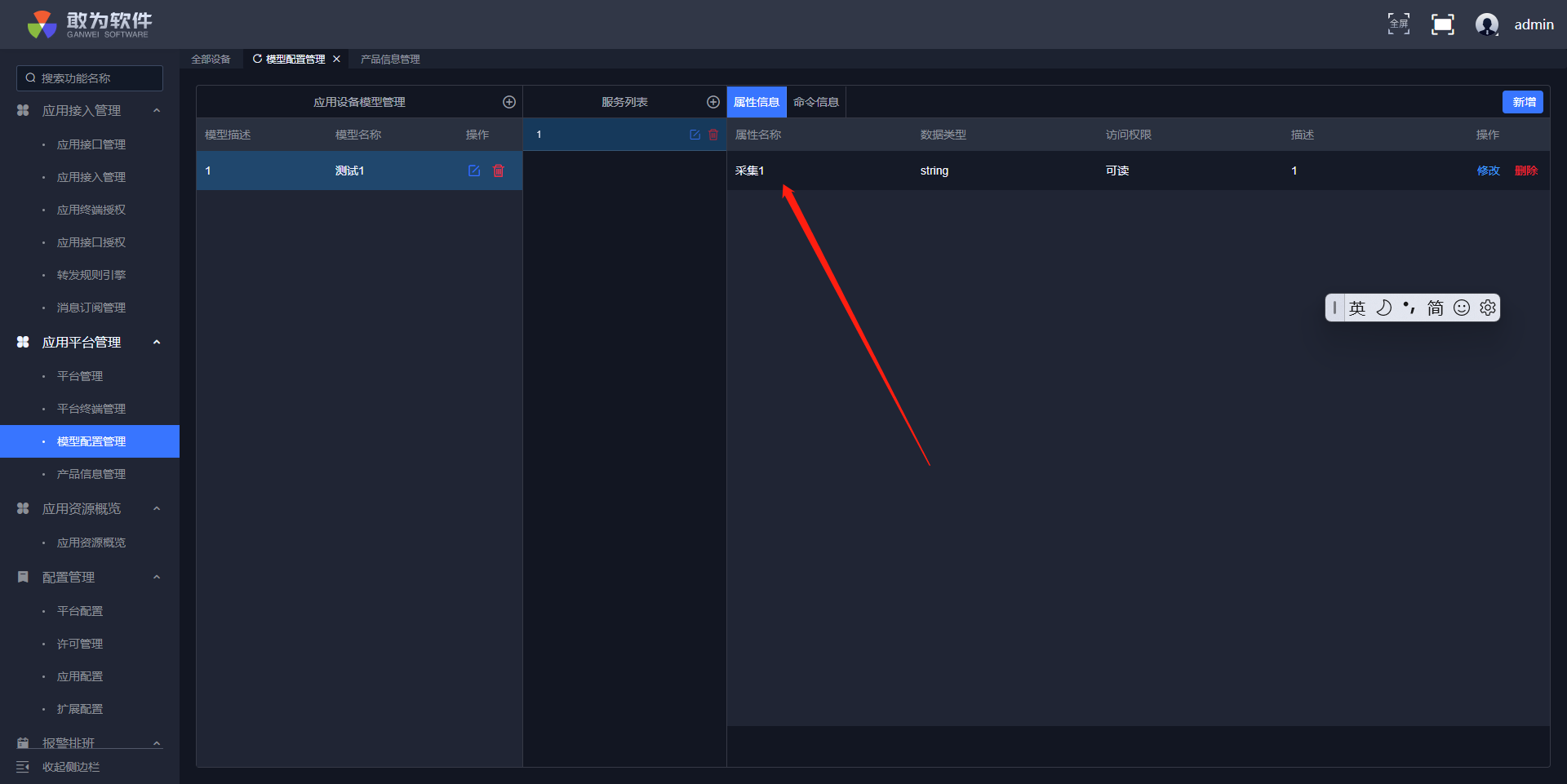Focus the 搜索功能名称 search field

pos(90,78)
